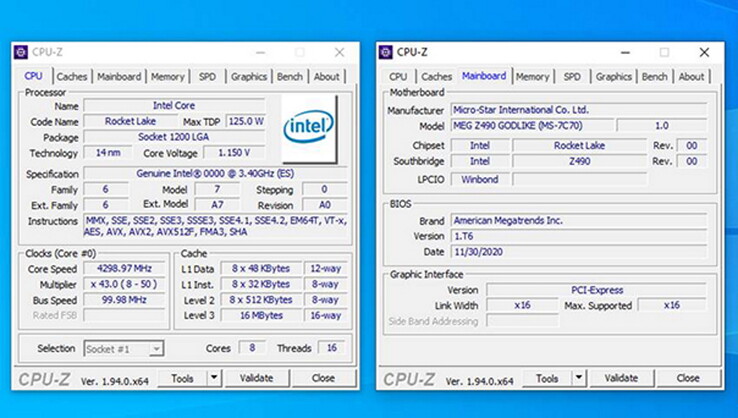Viewport: 738px width, 418px height.
Task: Click Close button in right CPU-Z window
Action: click(x=688, y=378)
